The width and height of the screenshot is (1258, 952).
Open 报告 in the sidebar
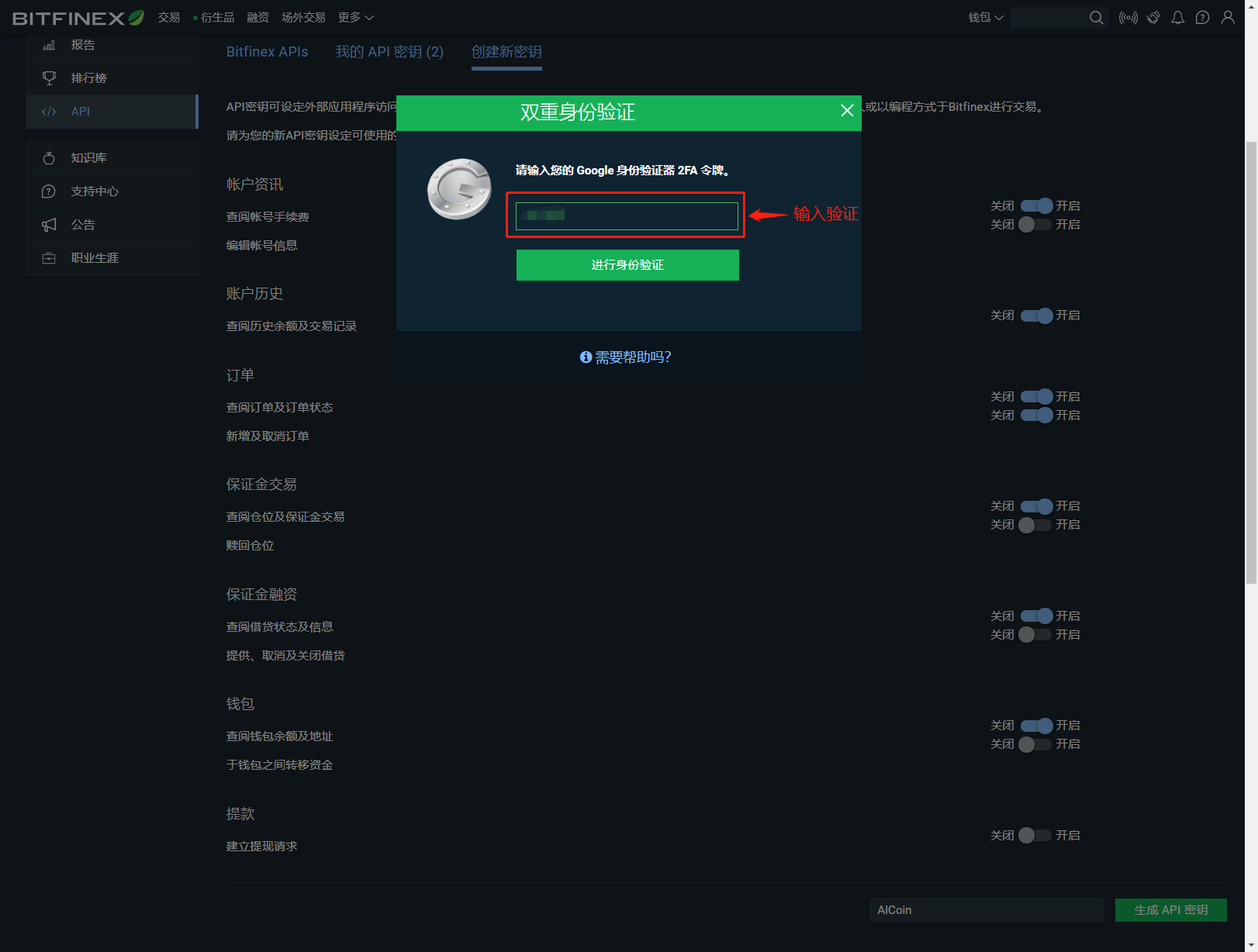112,45
